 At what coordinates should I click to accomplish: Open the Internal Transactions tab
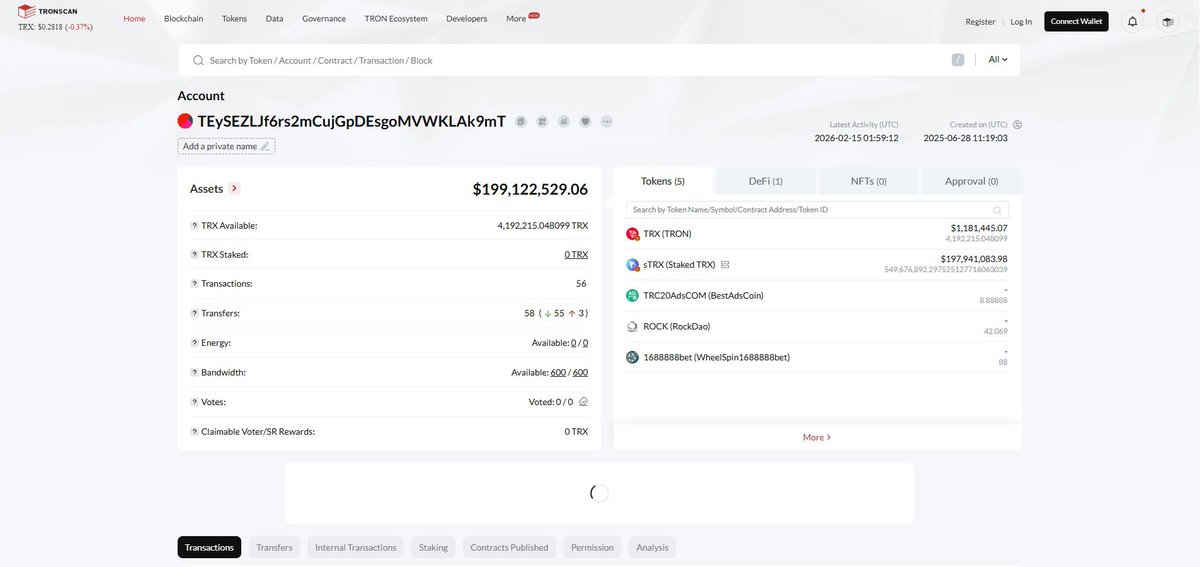355,547
